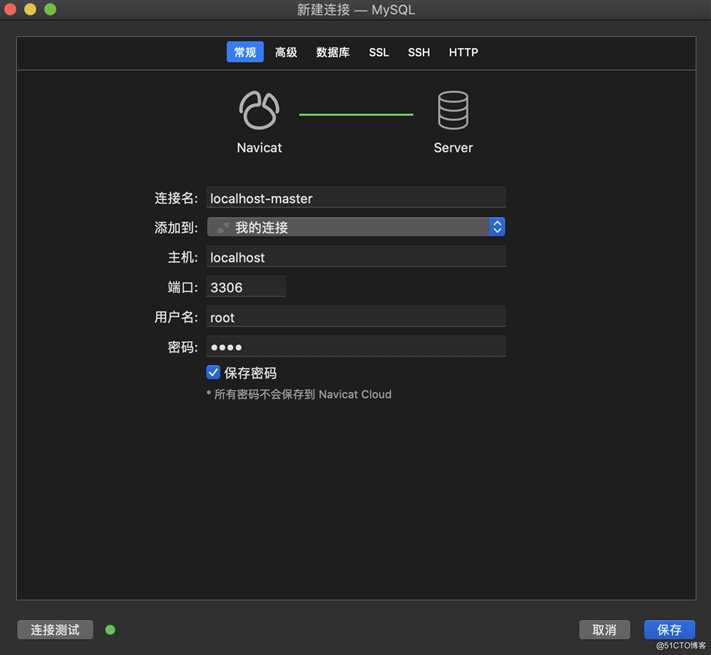This screenshot has height=655, width=711.
Task: Click the green connection status indicator
Action: [110, 630]
